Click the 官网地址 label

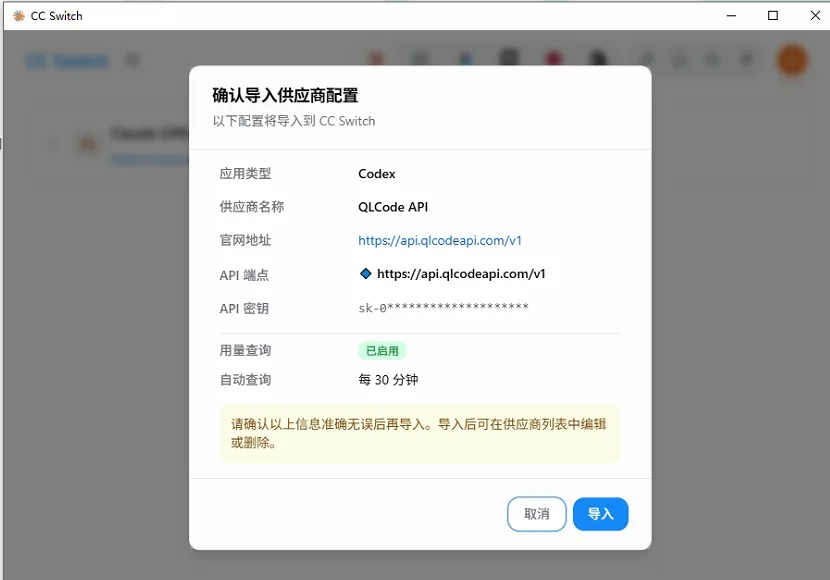point(245,240)
